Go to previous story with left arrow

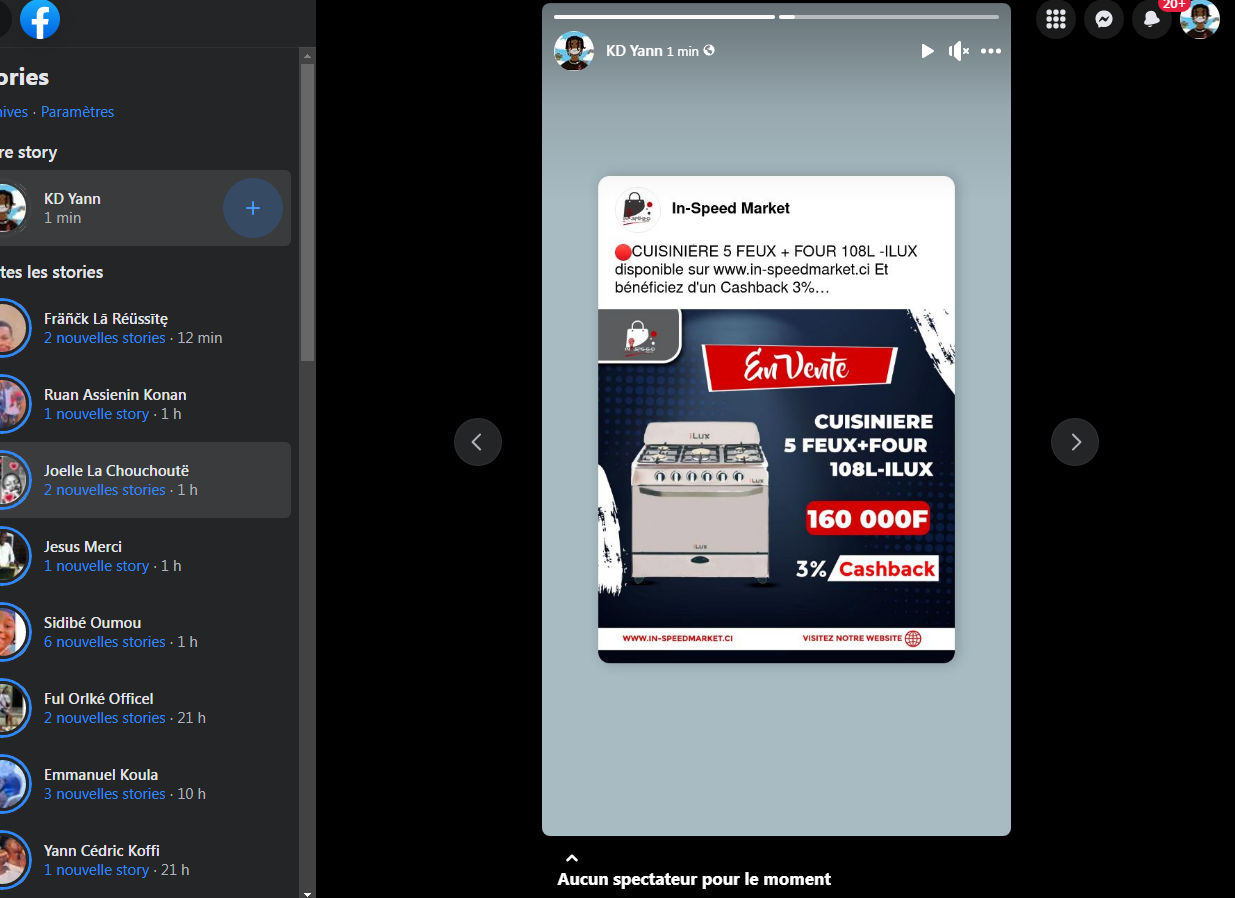click(x=478, y=442)
